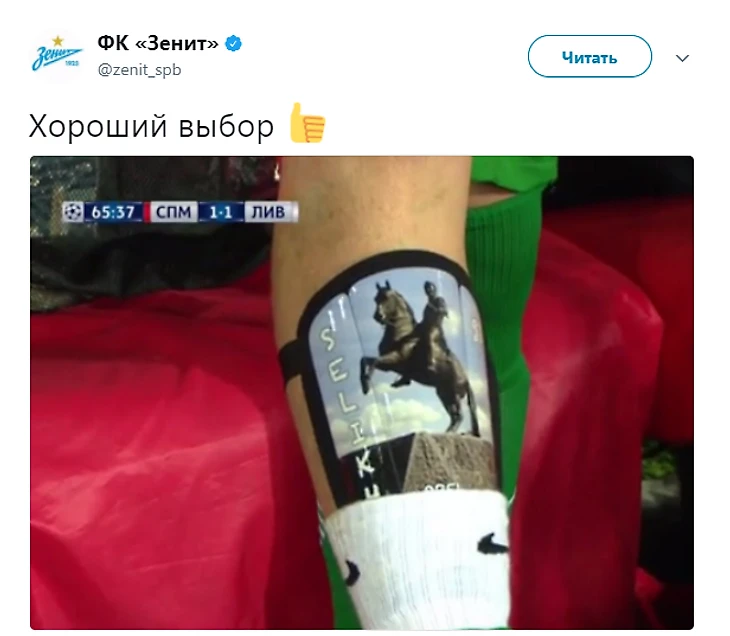Click the Nike swoosh on right of sock
Screen dimensions: 730x636
(493, 543)
